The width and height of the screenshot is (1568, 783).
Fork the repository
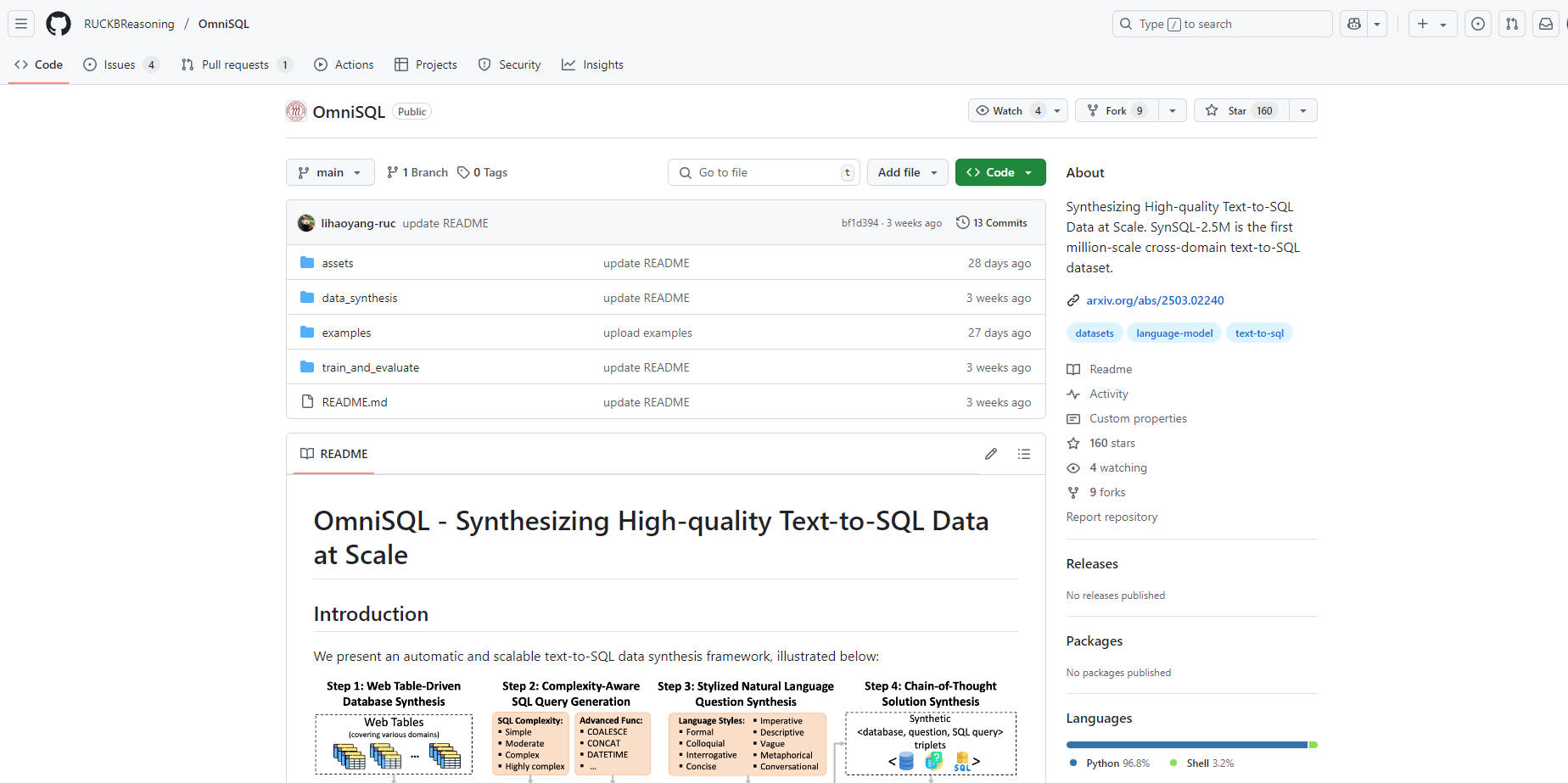tap(1117, 110)
